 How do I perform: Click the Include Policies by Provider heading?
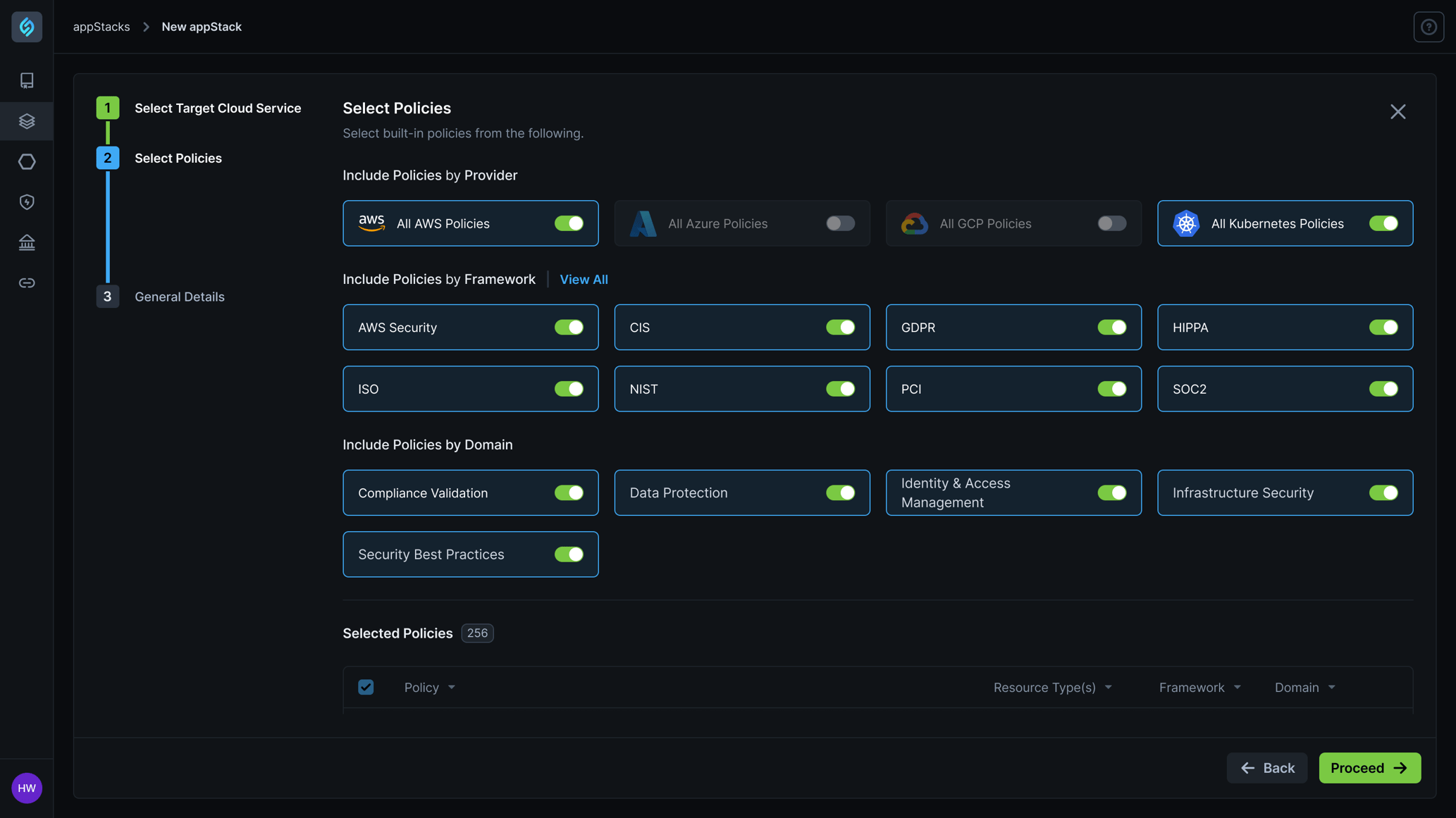pos(430,175)
